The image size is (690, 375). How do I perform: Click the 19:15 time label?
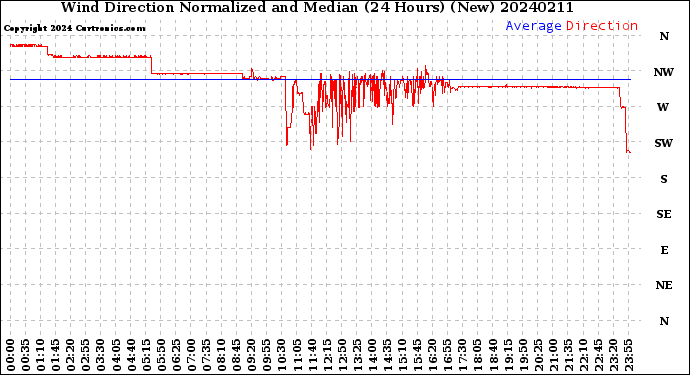(508, 355)
